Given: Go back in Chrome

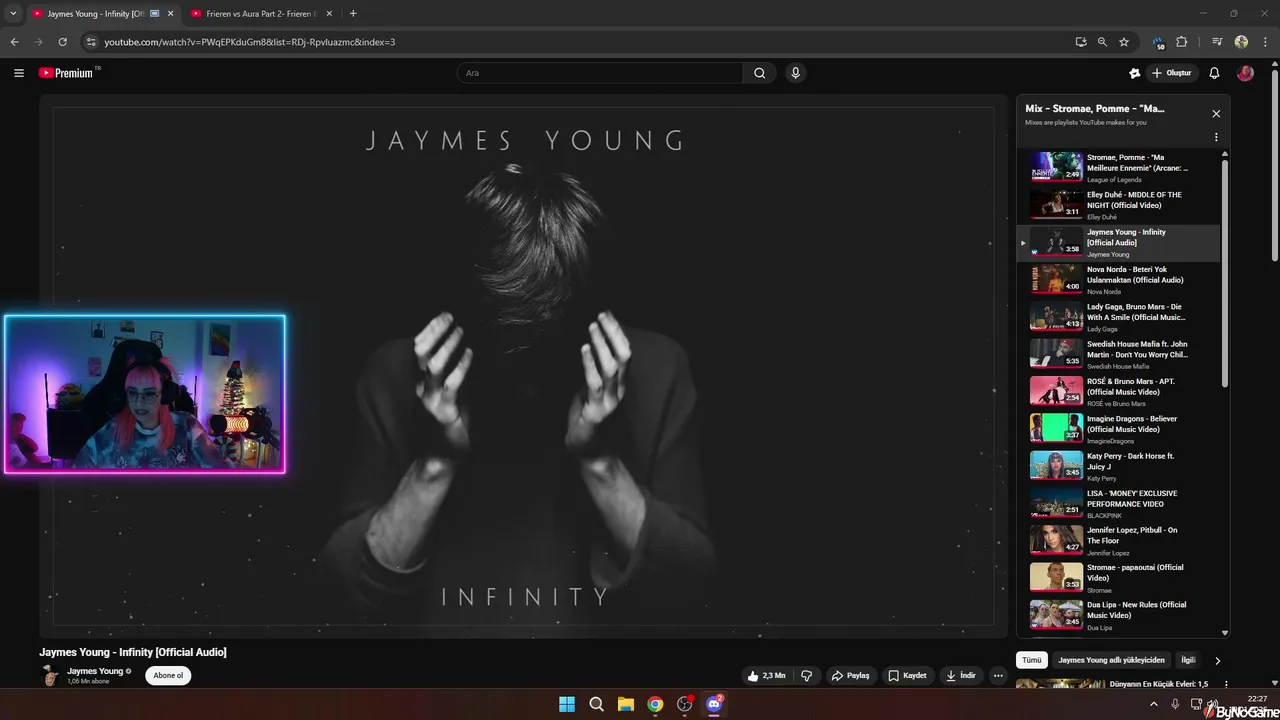Looking at the screenshot, I should click(15, 42).
